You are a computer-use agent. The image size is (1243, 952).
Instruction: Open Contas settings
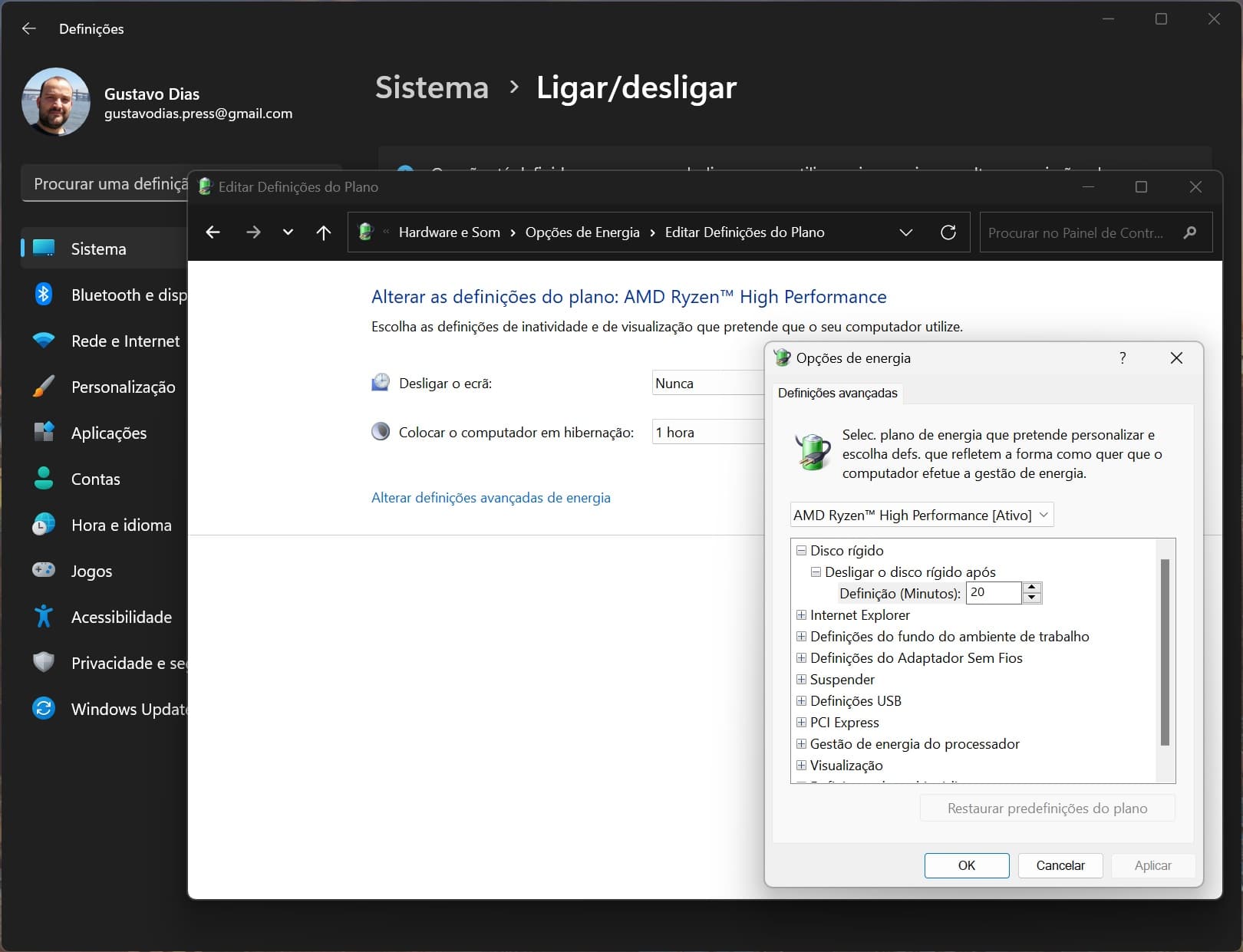104,479
